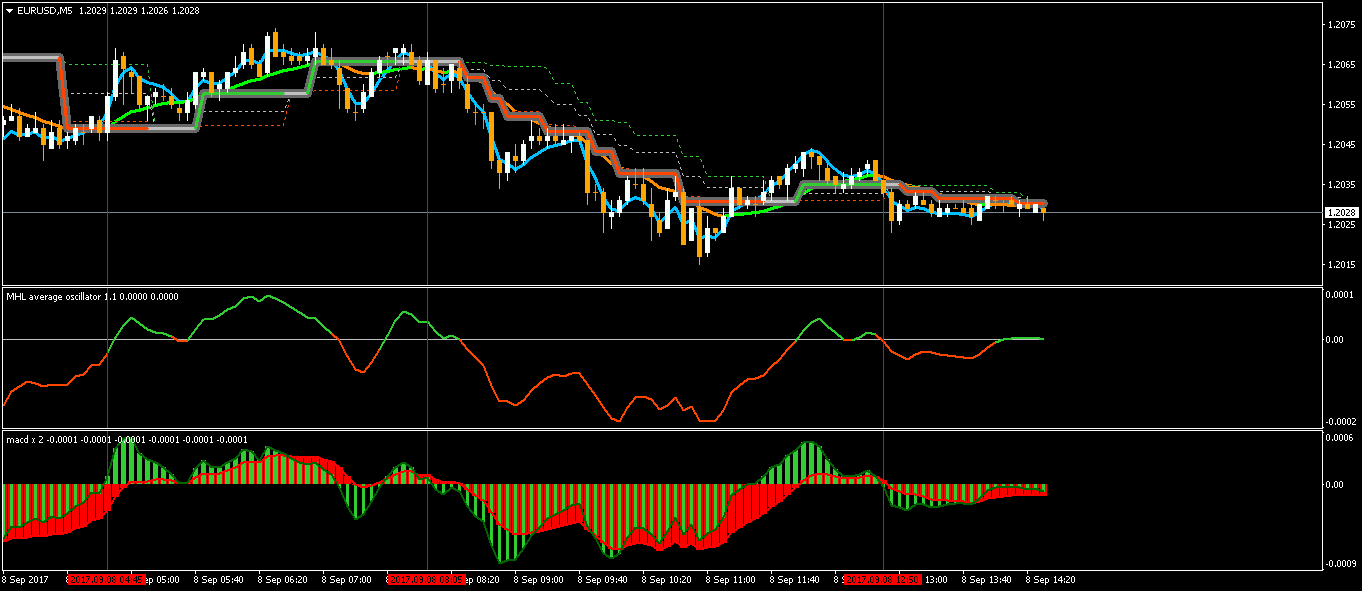Viewport: 1362px width, 591px height.
Task: Select the current price tag 1.2028
Action: pyautogui.click(x=1340, y=213)
